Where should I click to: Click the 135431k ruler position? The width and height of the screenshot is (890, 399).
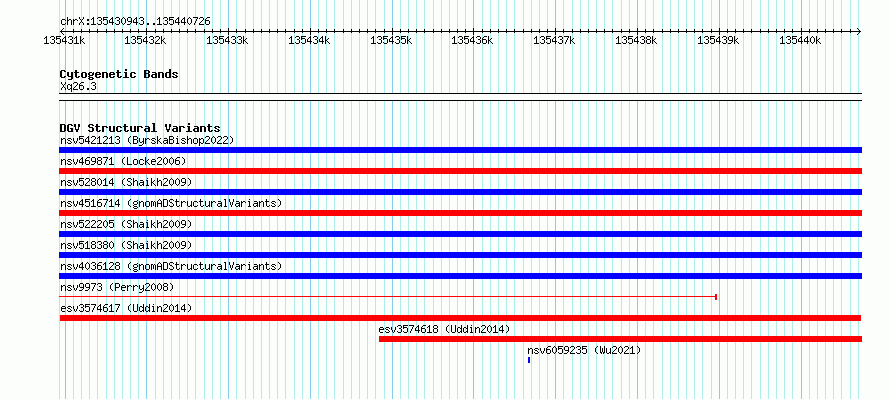click(64, 40)
